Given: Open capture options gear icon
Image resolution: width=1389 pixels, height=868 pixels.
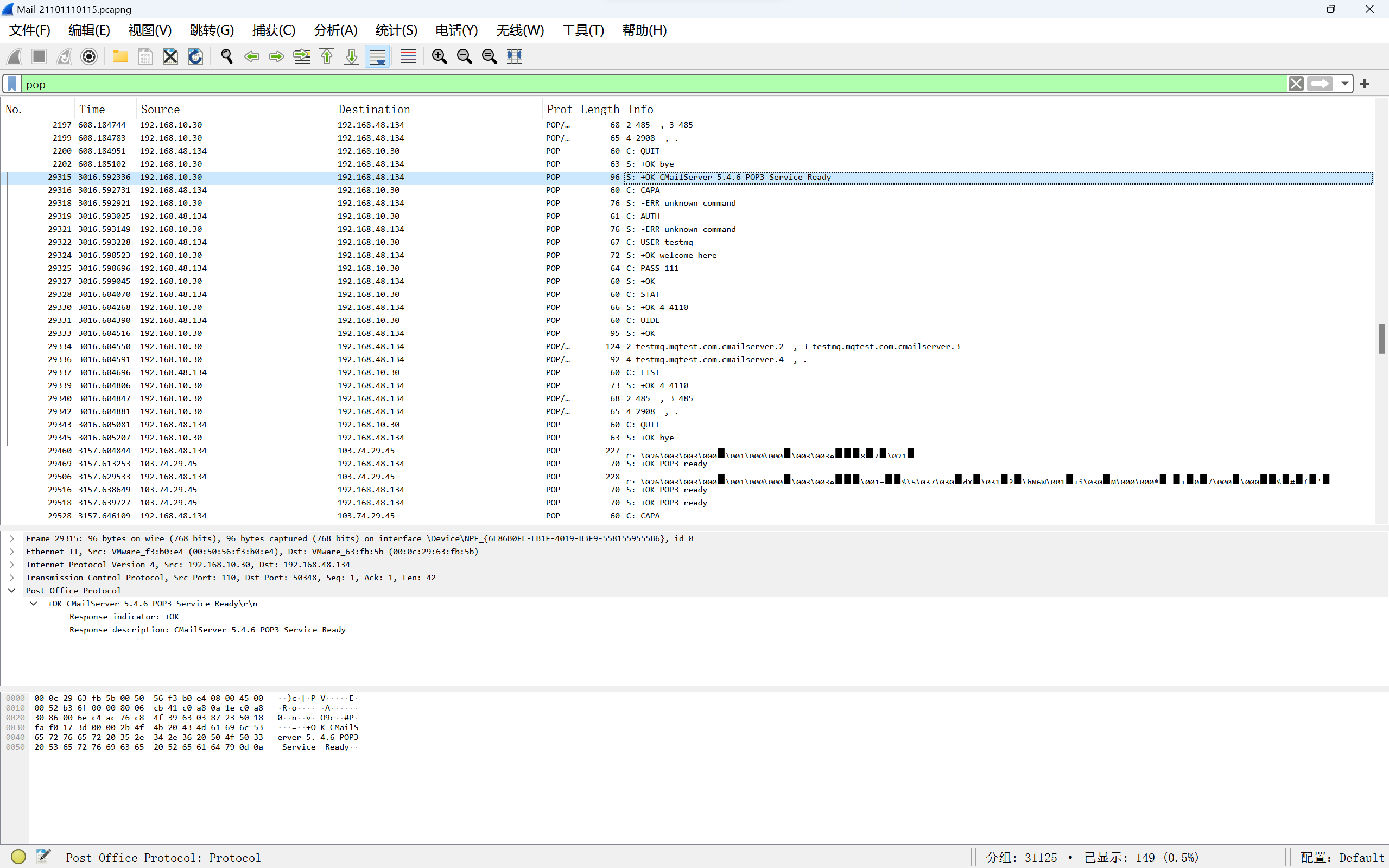Looking at the screenshot, I should coord(89,56).
